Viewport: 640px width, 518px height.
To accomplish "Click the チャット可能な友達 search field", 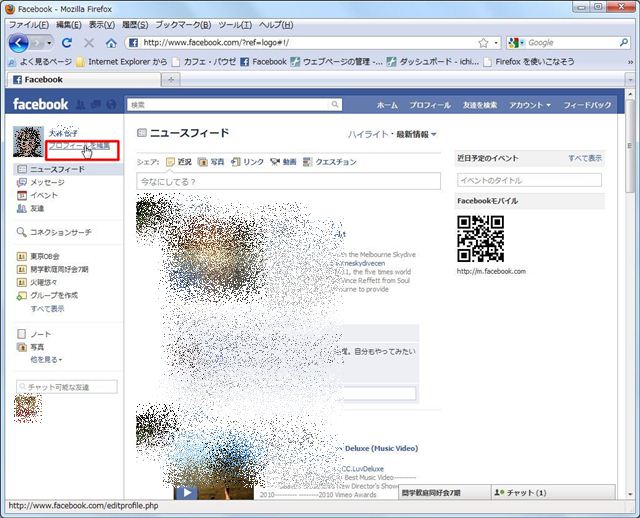I will pyautogui.click(x=67, y=387).
